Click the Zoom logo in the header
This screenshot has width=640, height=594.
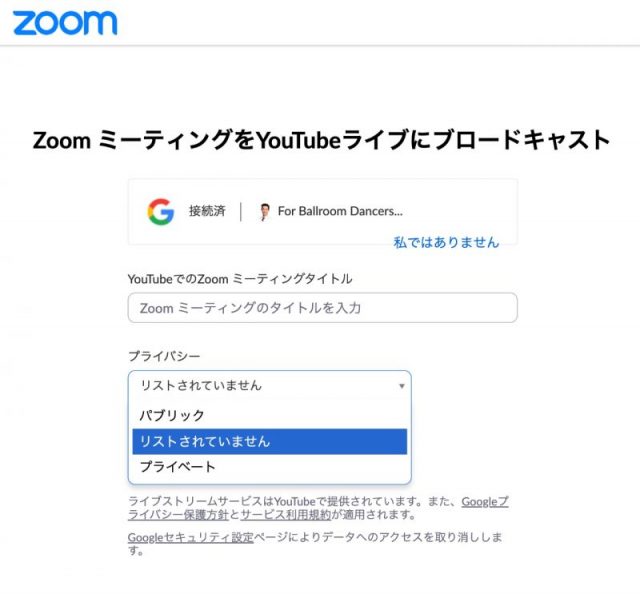click(65, 22)
